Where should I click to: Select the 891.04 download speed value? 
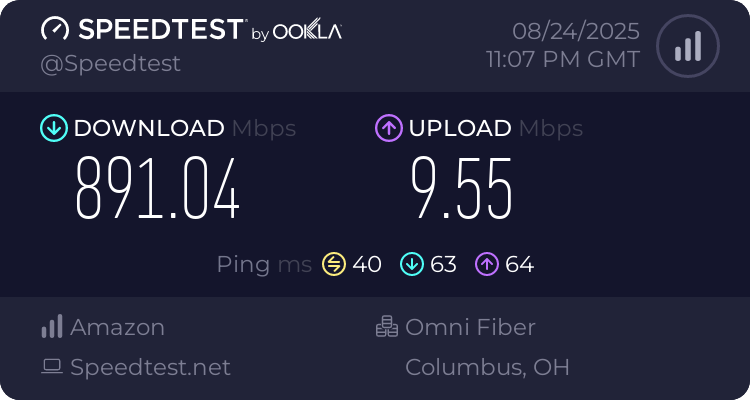158,190
